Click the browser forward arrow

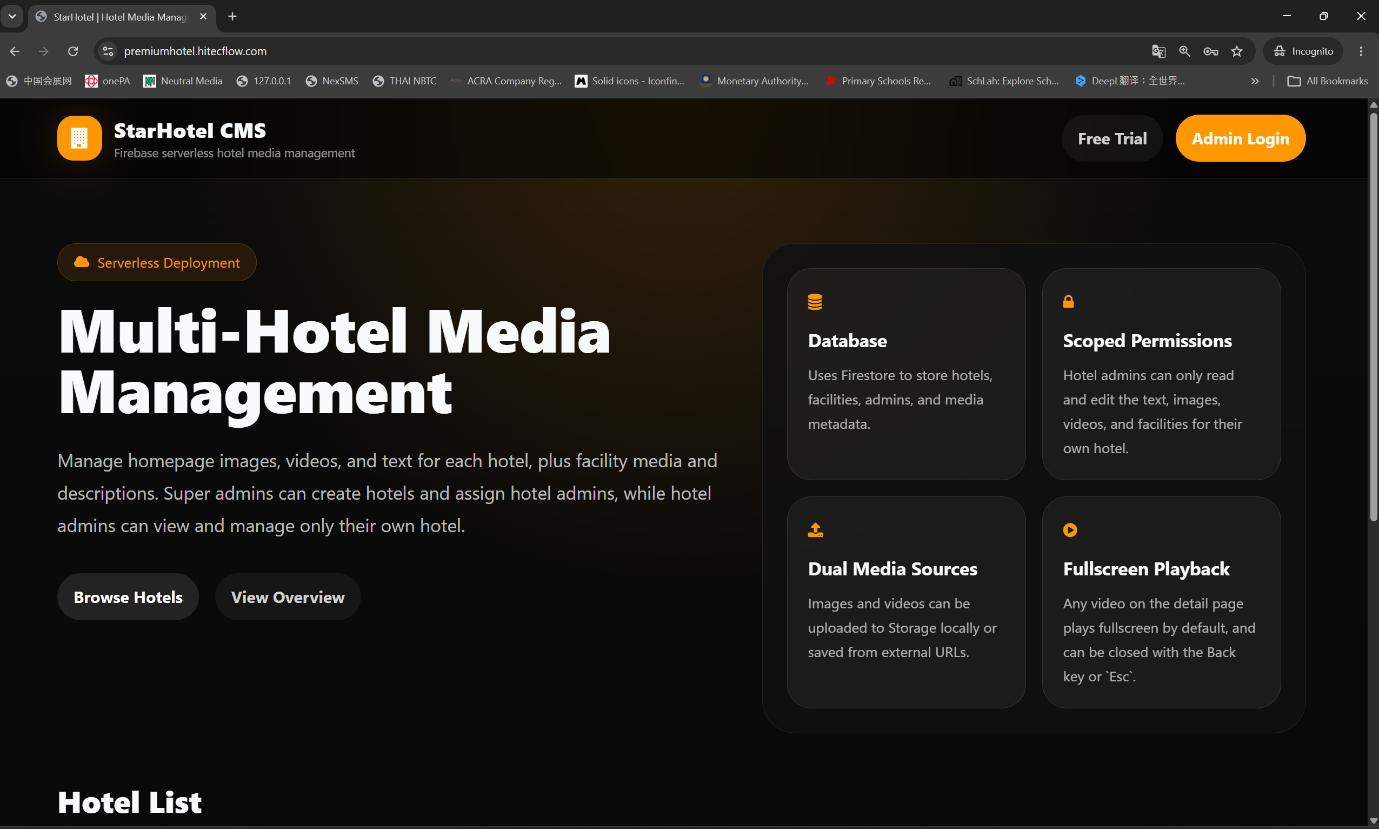43,51
